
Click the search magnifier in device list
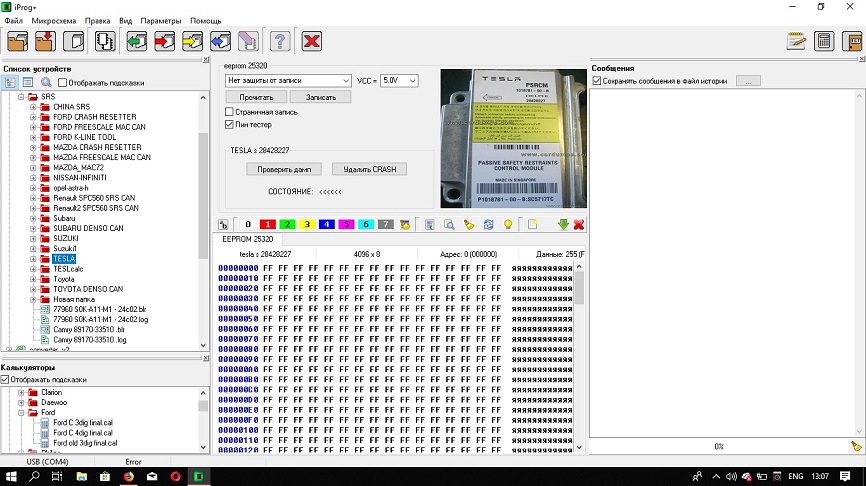click(46, 82)
